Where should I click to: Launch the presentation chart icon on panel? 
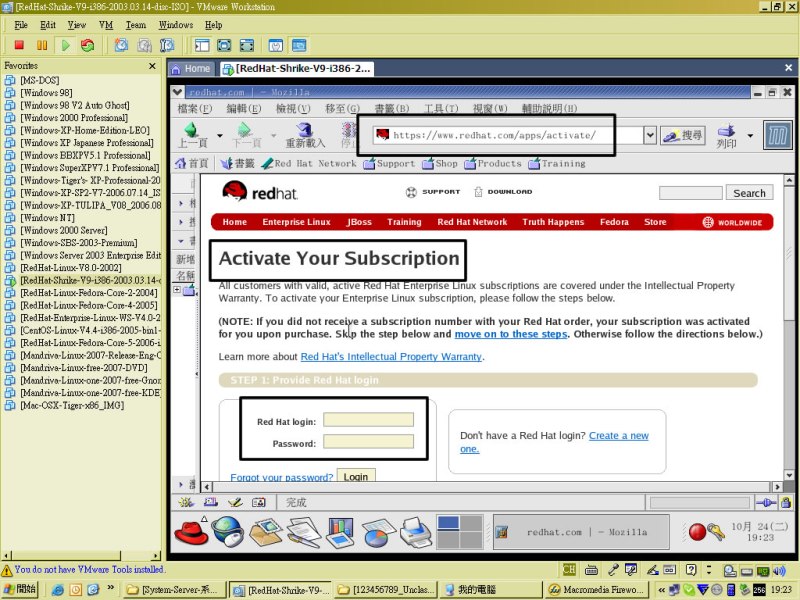click(x=340, y=532)
